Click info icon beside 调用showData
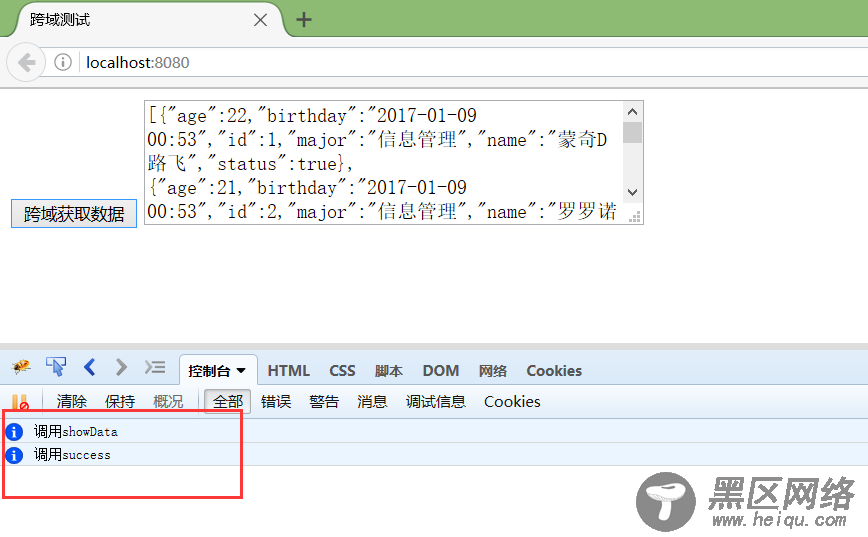The height and width of the screenshot is (537, 868). tap(14, 431)
